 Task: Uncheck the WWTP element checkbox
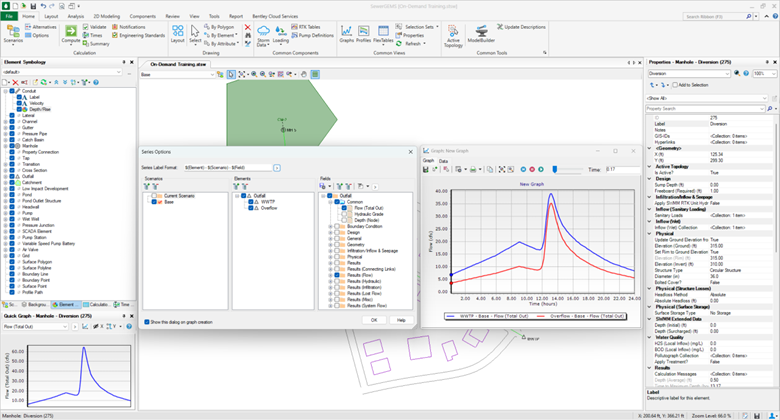coord(251,202)
